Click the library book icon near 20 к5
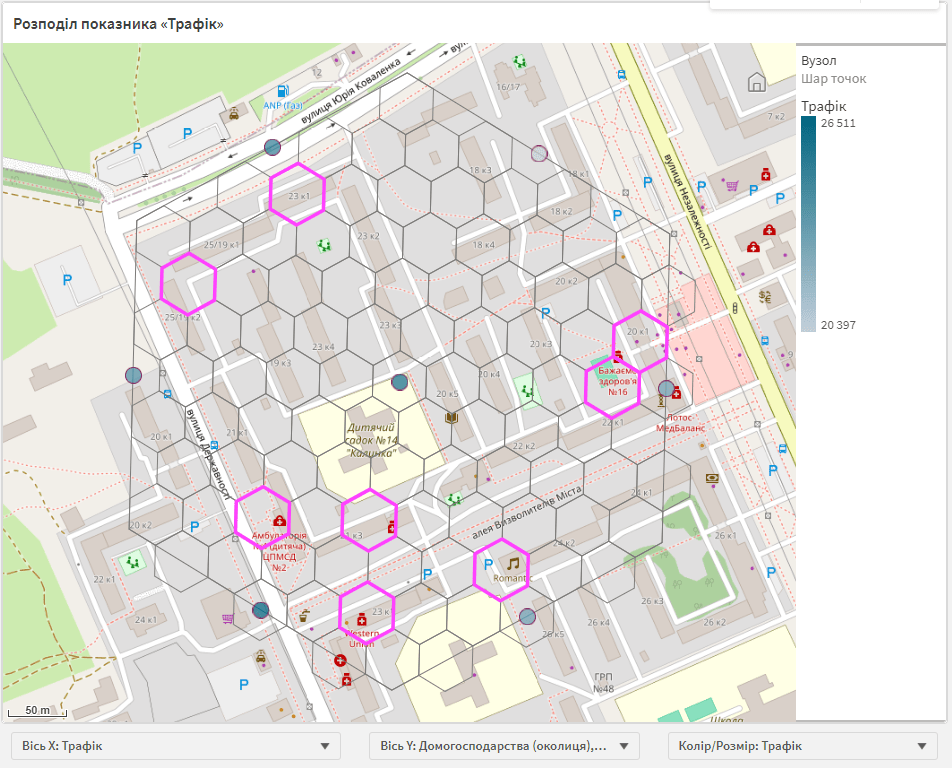The width and height of the screenshot is (952, 768). tap(452, 417)
